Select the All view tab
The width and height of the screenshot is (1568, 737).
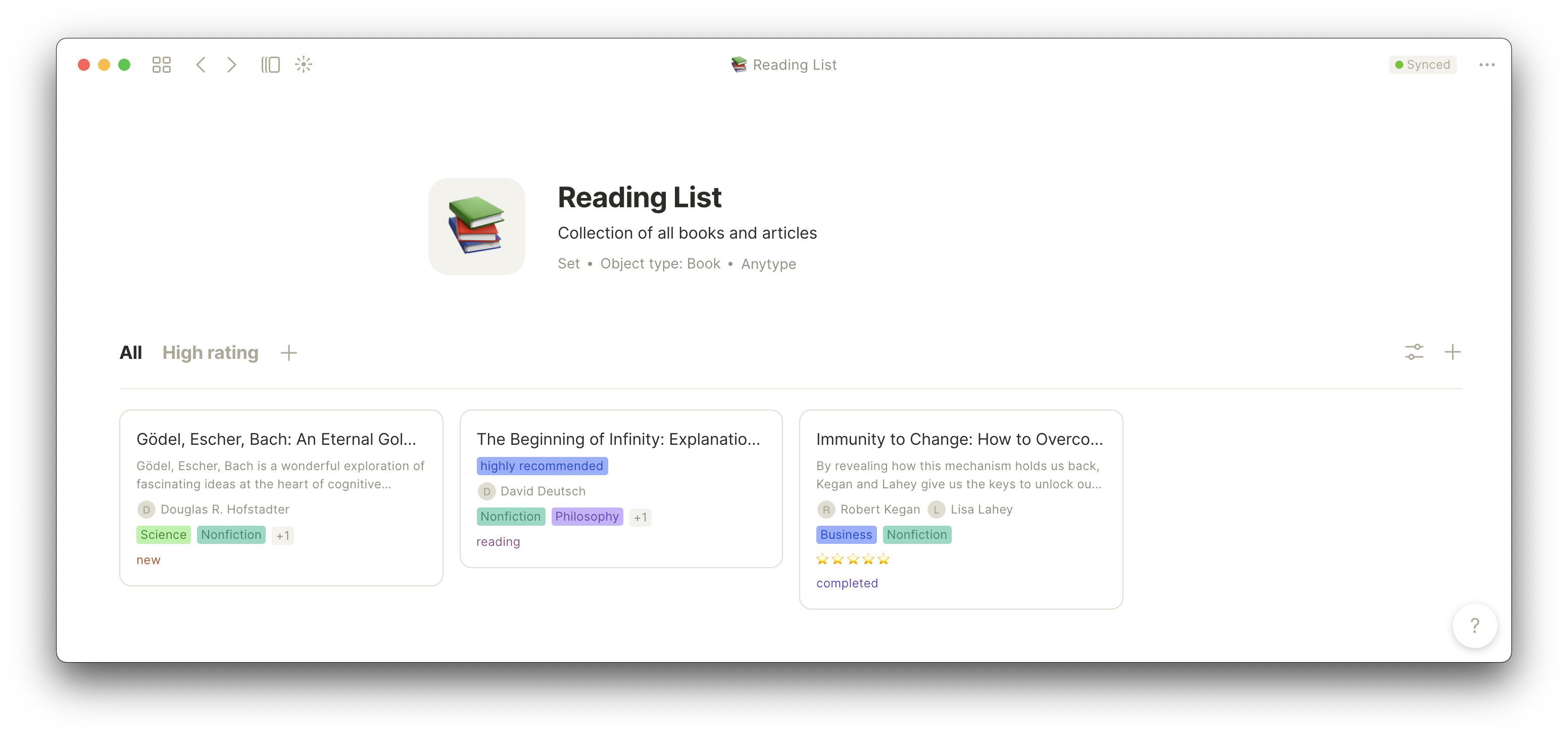point(130,353)
